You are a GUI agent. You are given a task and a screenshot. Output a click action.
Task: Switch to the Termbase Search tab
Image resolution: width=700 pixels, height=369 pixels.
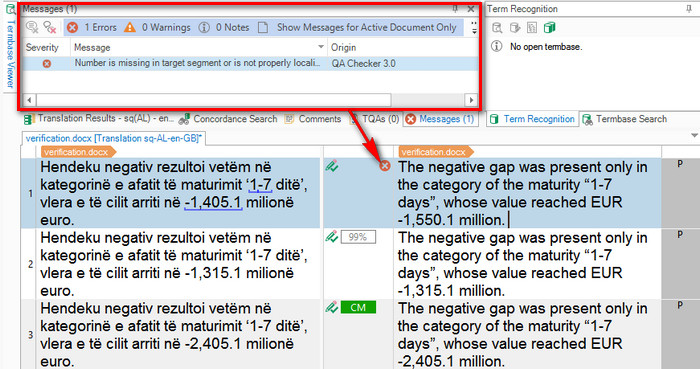[625, 119]
